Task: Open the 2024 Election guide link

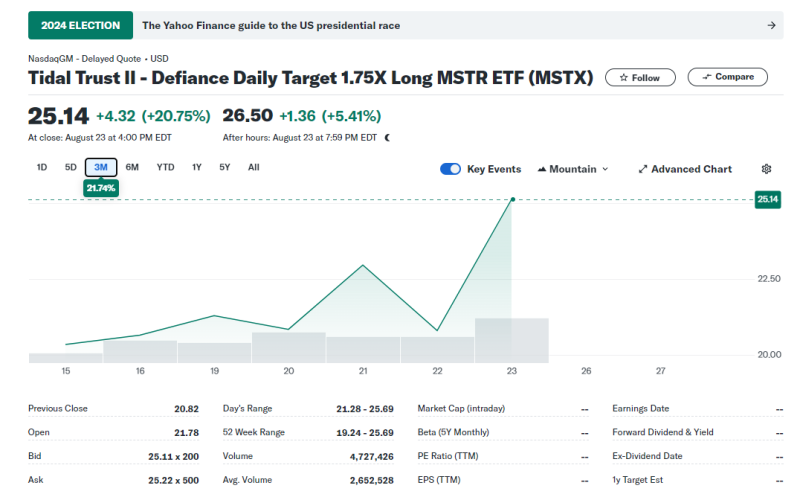Action: pyautogui.click(x=271, y=25)
